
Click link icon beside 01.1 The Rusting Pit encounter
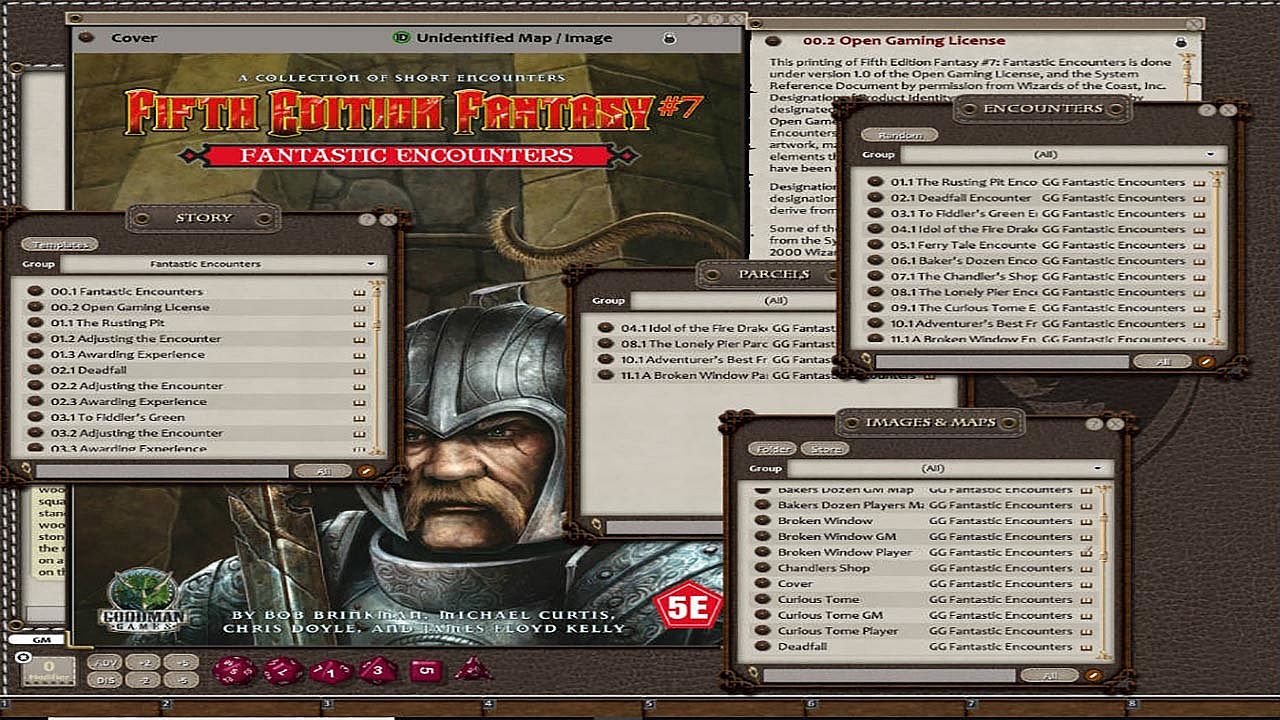875,182
